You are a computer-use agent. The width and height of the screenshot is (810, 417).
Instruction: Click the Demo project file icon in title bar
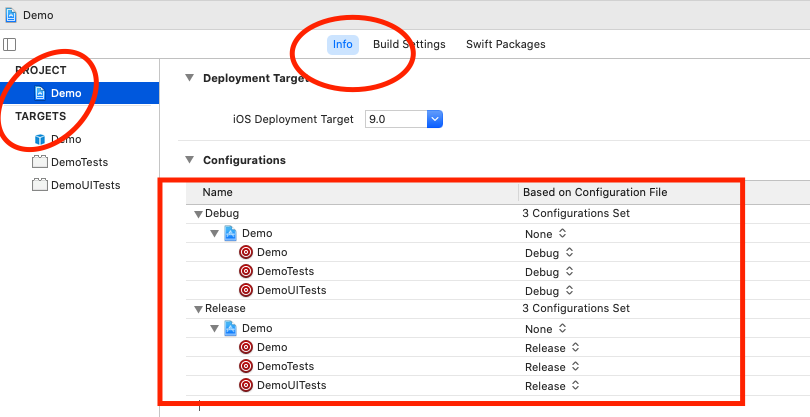(x=10, y=16)
